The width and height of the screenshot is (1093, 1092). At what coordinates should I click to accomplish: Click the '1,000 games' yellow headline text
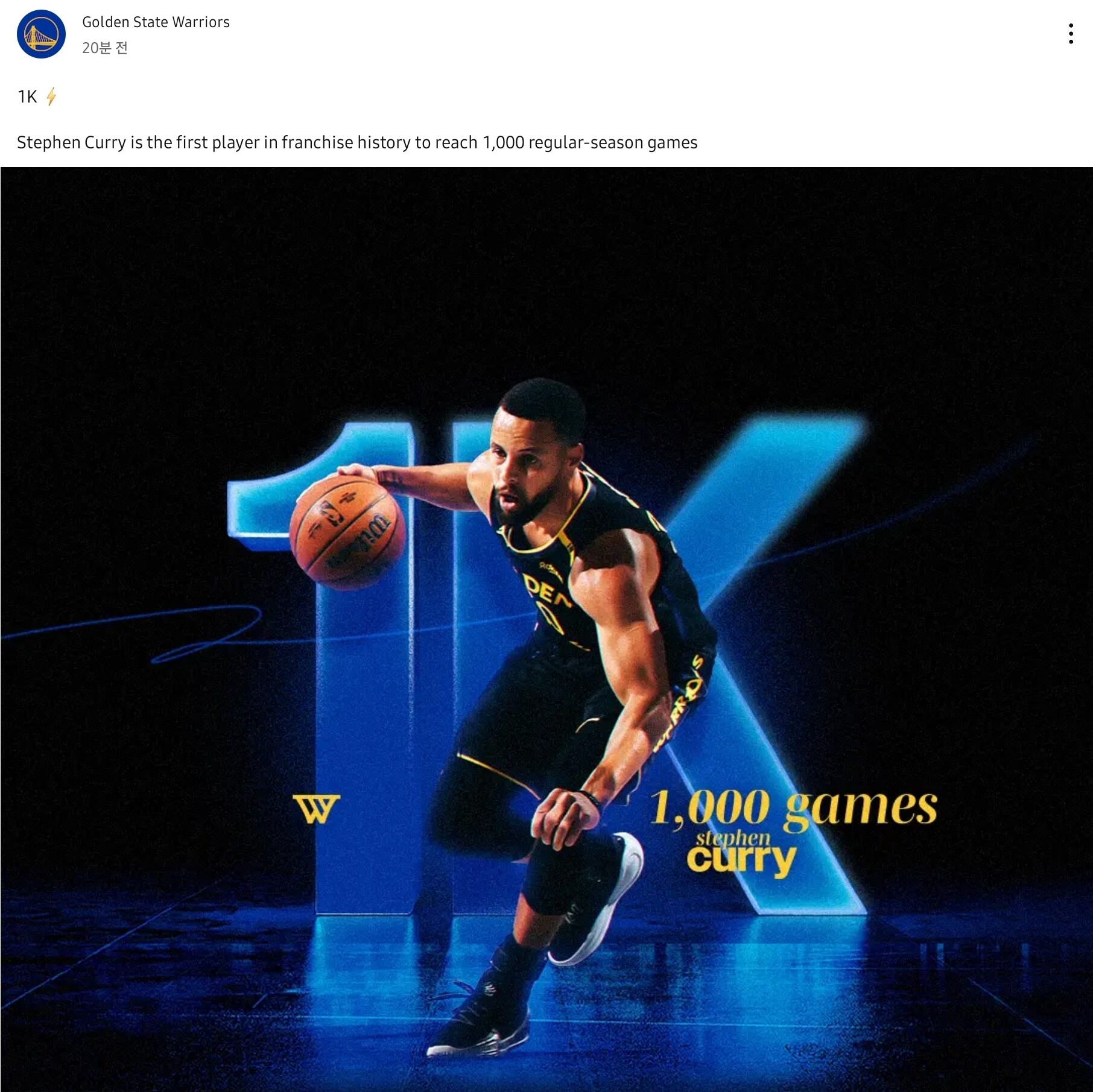tap(793, 807)
